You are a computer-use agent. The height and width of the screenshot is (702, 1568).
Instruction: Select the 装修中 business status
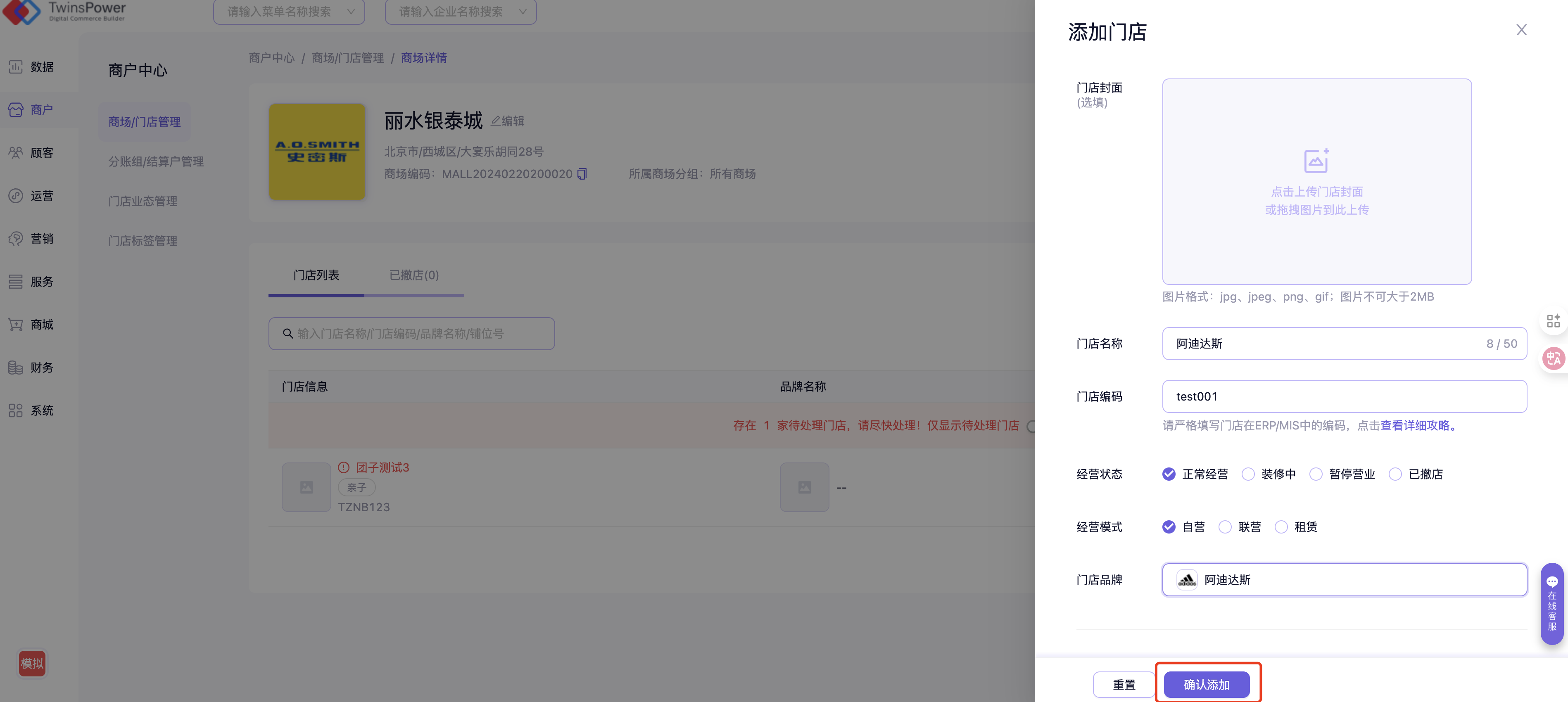1248,474
